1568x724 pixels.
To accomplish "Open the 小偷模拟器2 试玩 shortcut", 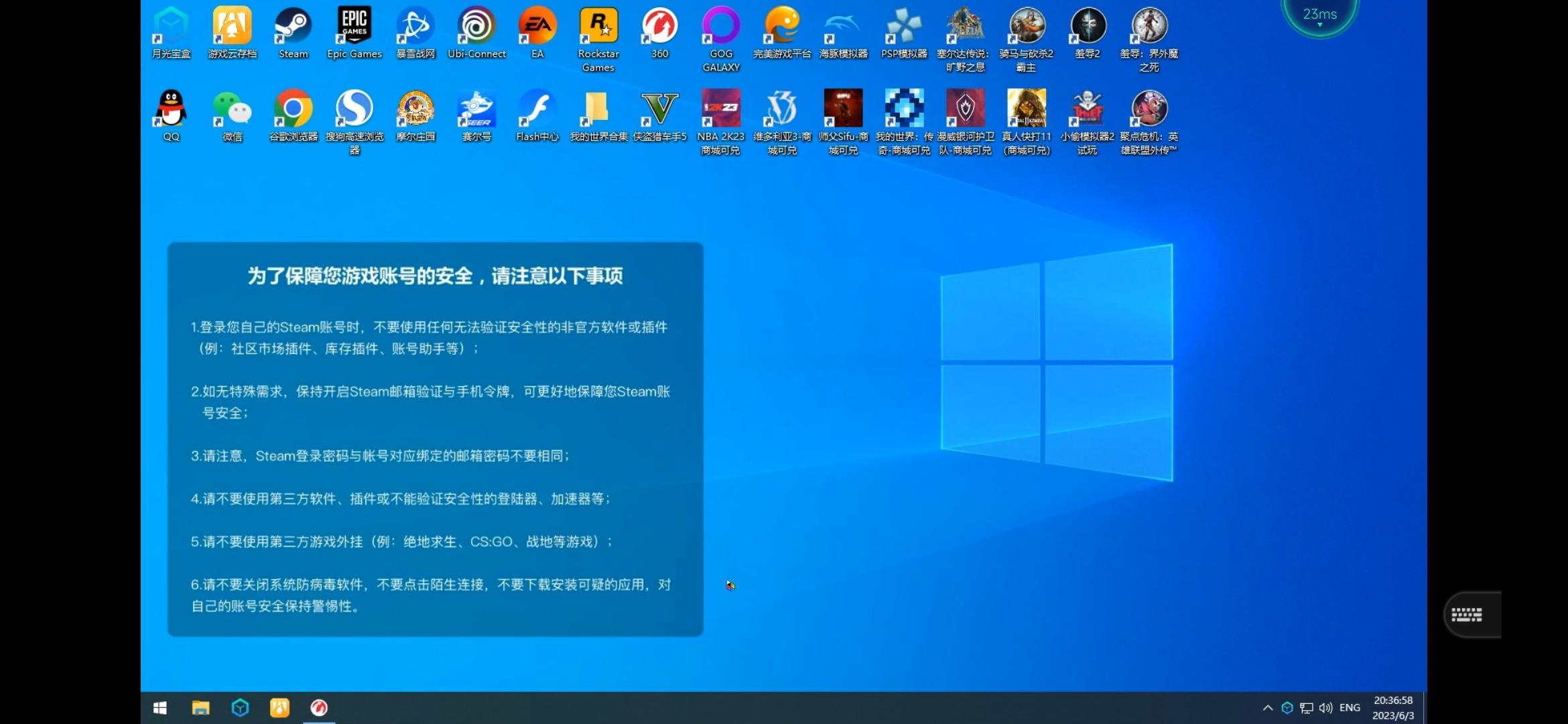I will (x=1088, y=123).
